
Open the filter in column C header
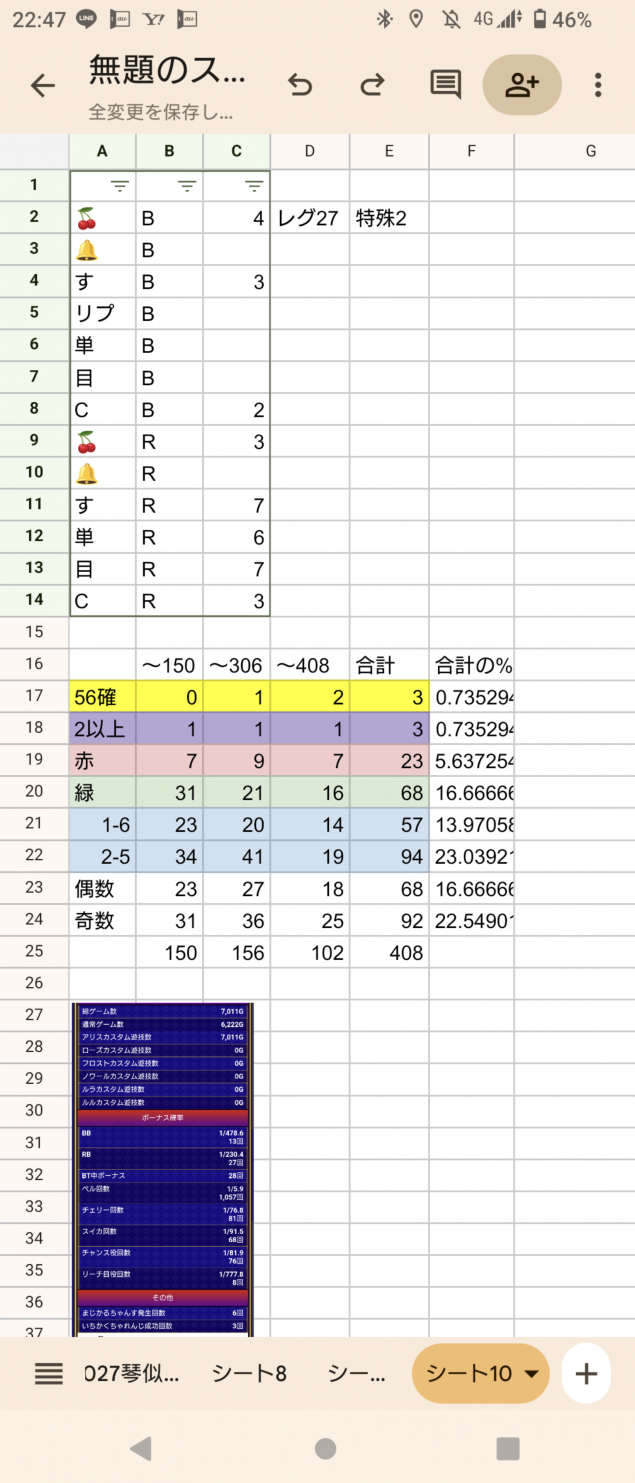tap(254, 186)
